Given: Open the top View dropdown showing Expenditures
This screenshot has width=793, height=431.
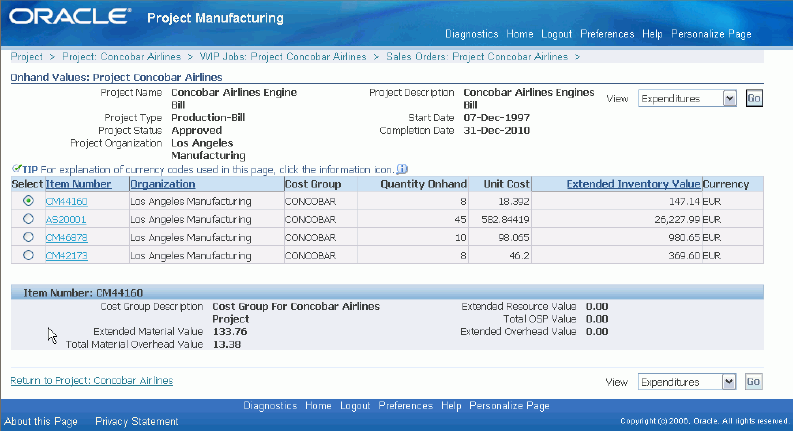Looking at the screenshot, I should click(687, 98).
